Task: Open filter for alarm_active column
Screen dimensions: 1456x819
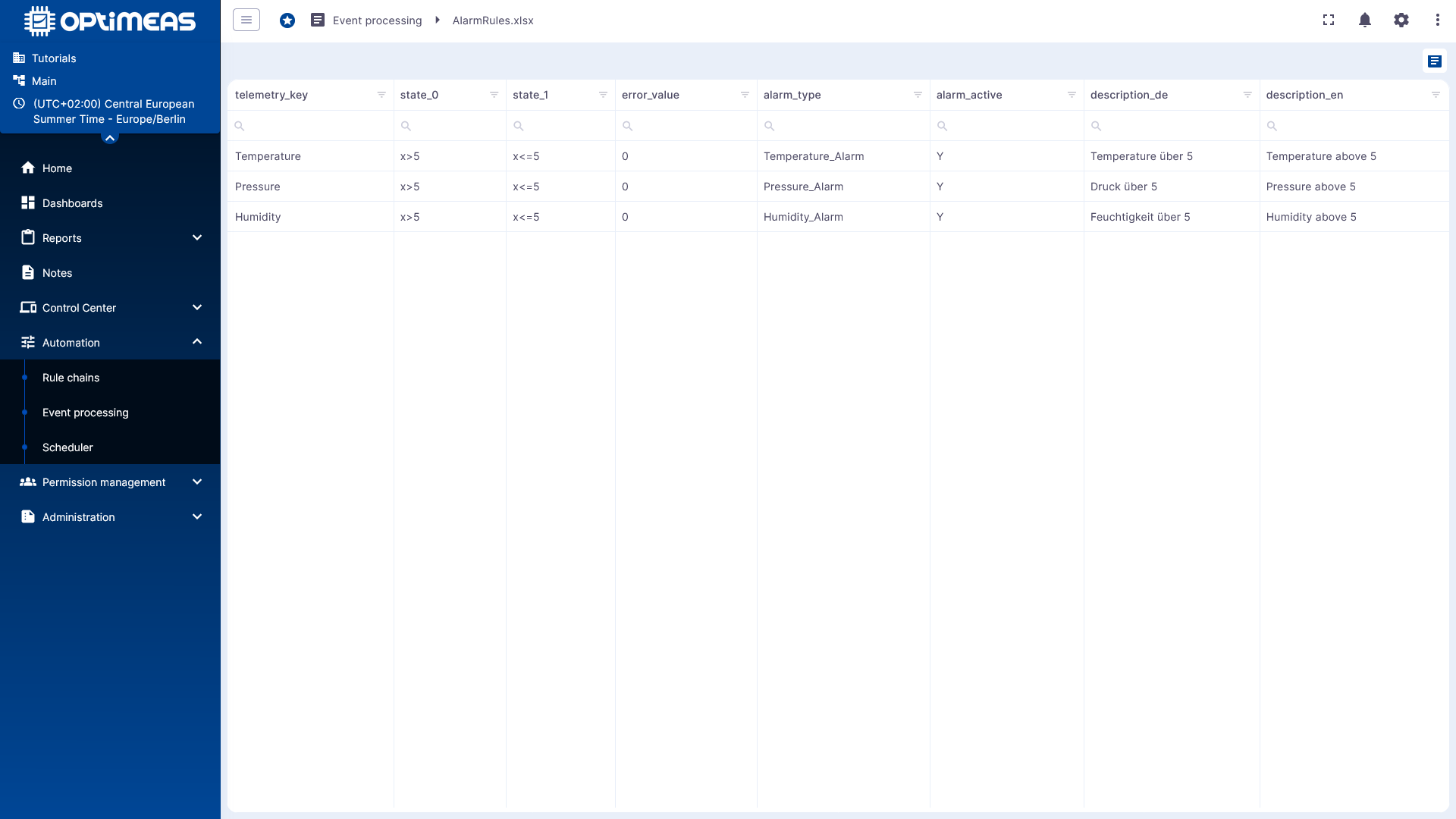Action: (x=1072, y=95)
